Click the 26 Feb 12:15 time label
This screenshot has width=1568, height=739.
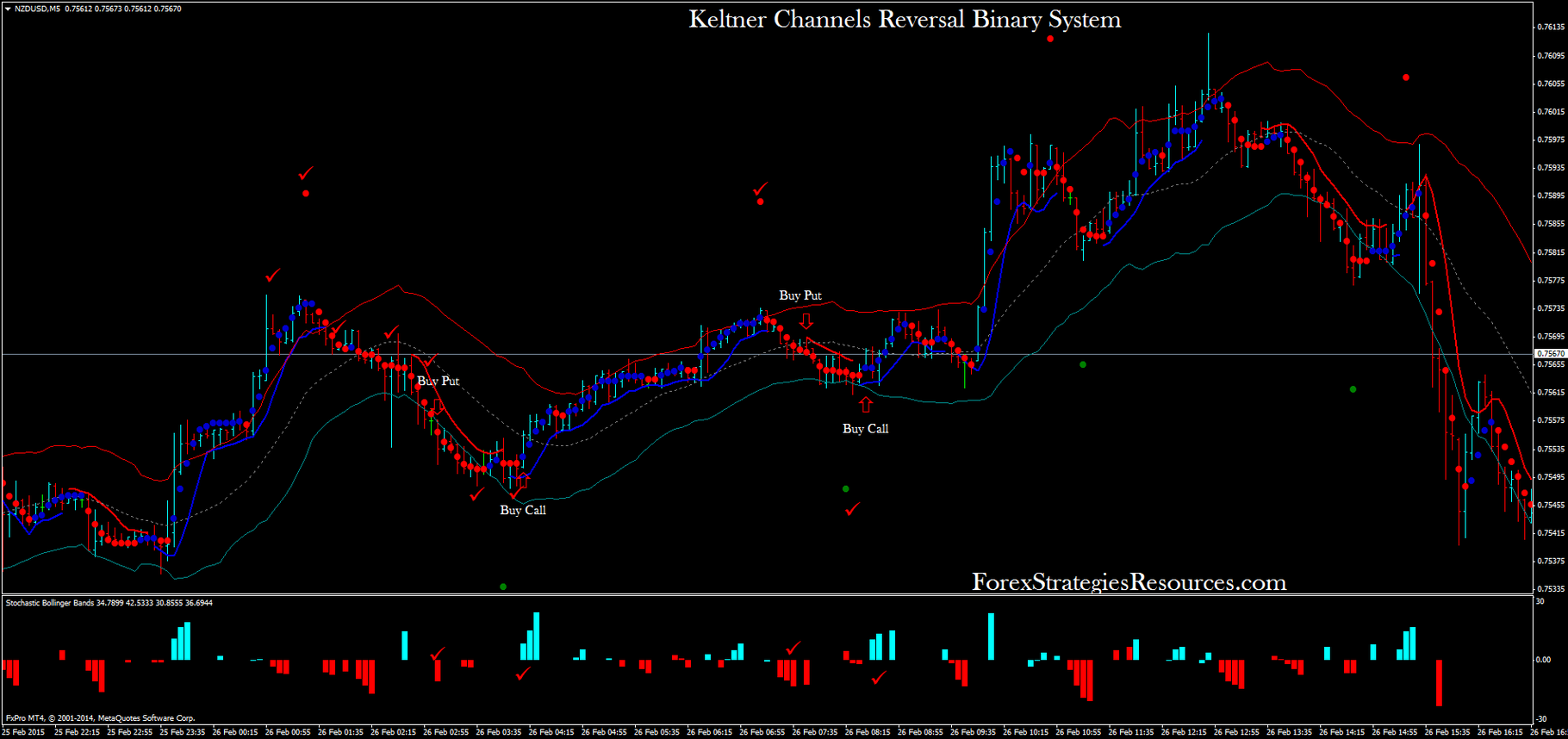pos(1185,732)
